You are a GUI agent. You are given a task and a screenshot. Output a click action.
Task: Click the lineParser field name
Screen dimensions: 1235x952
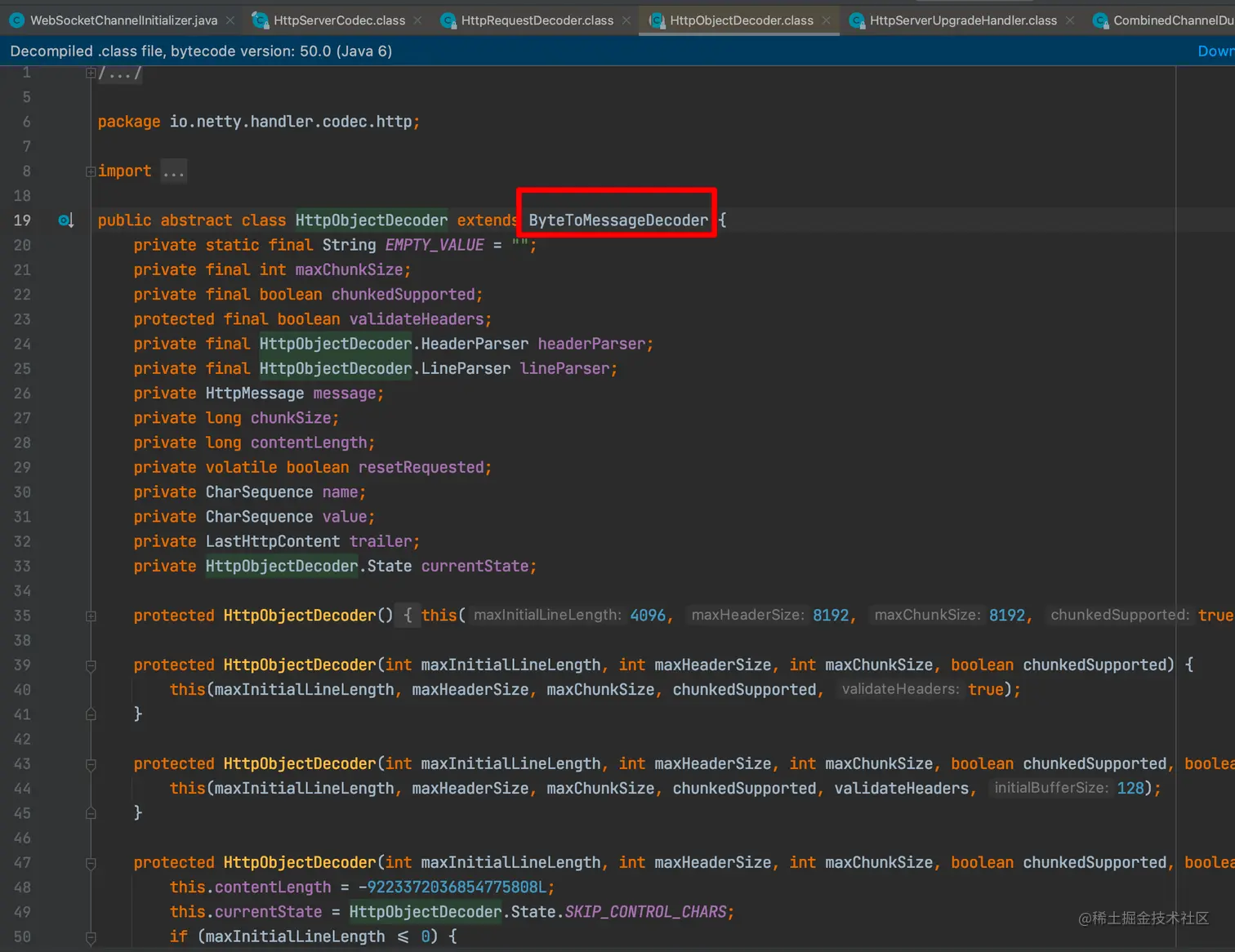tap(564, 368)
